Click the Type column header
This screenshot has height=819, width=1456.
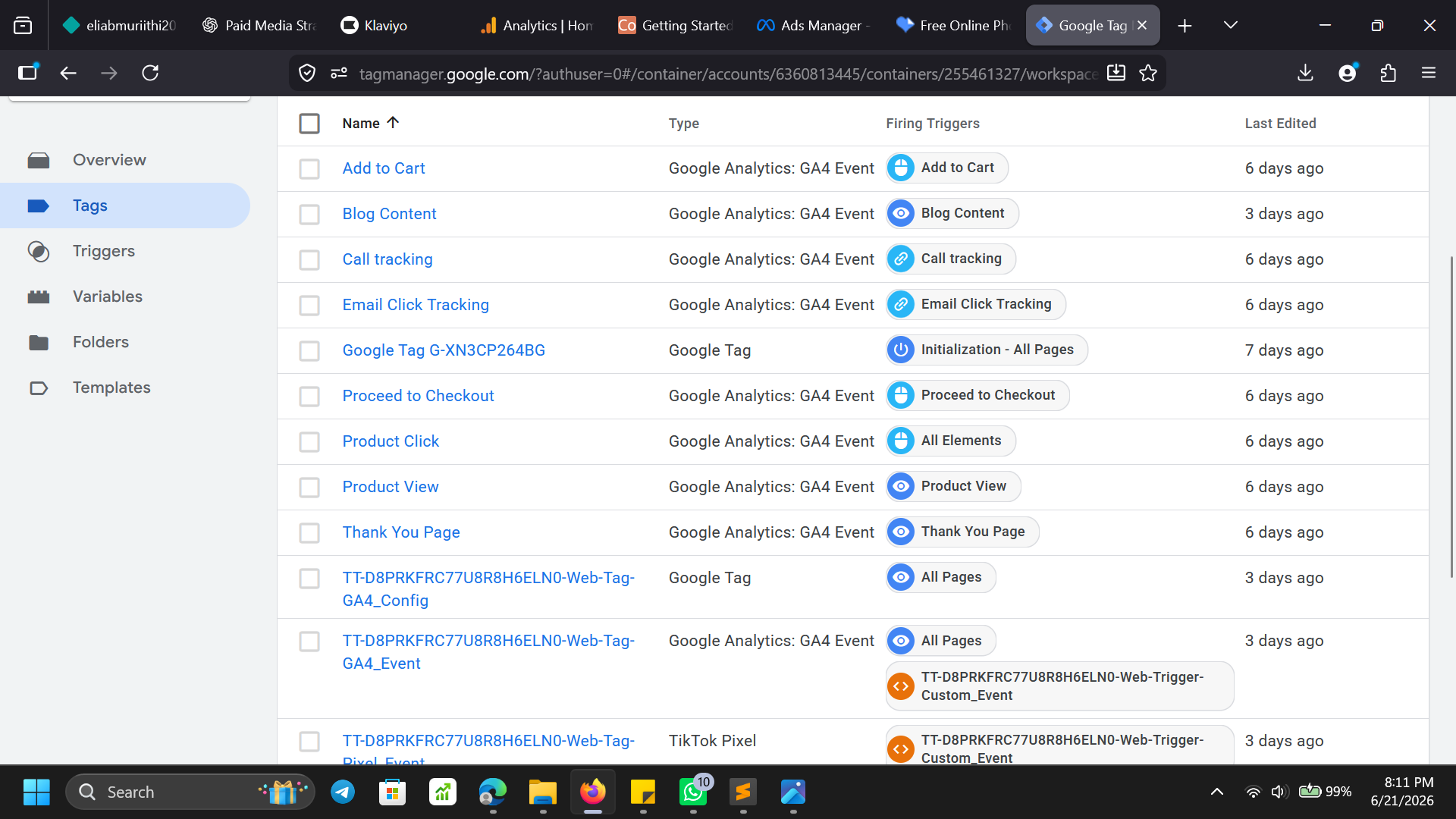tap(684, 124)
